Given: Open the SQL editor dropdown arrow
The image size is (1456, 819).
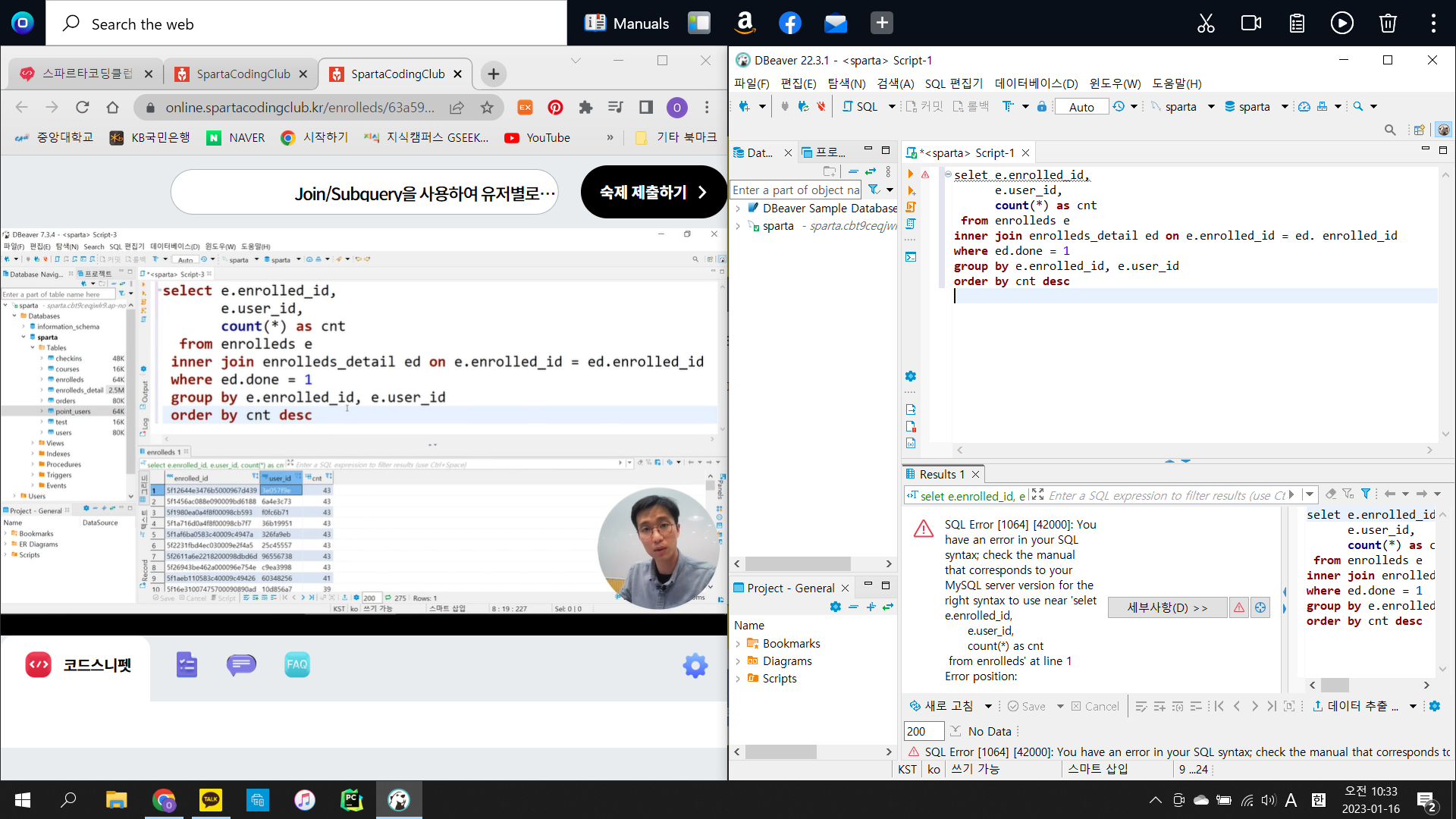Looking at the screenshot, I should (892, 107).
